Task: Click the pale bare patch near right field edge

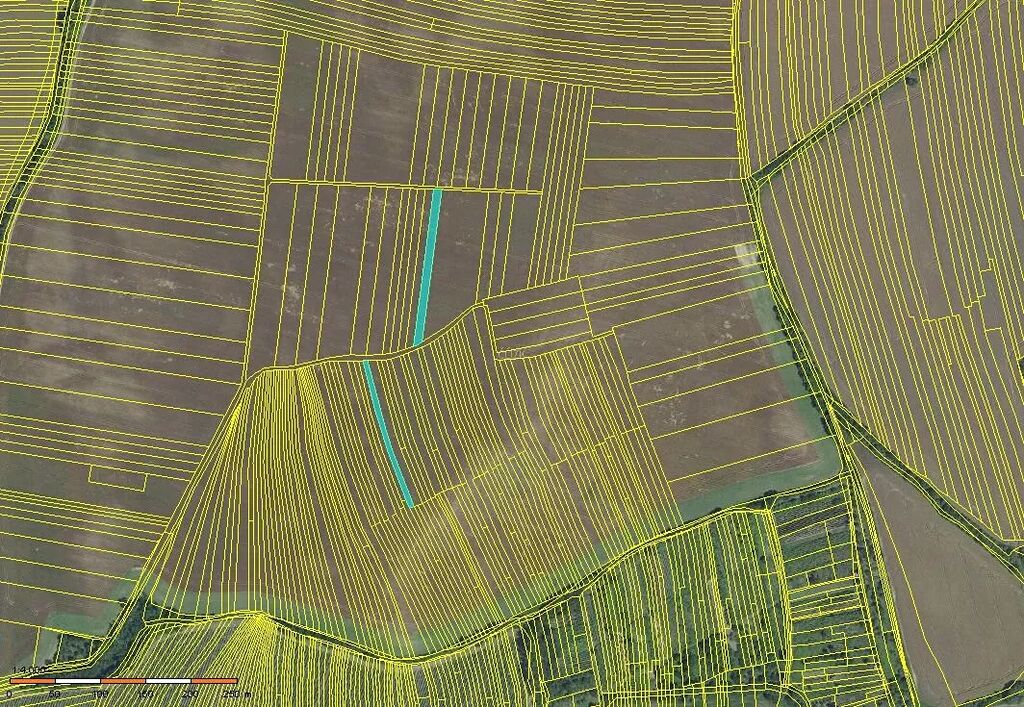Action: (x=747, y=253)
